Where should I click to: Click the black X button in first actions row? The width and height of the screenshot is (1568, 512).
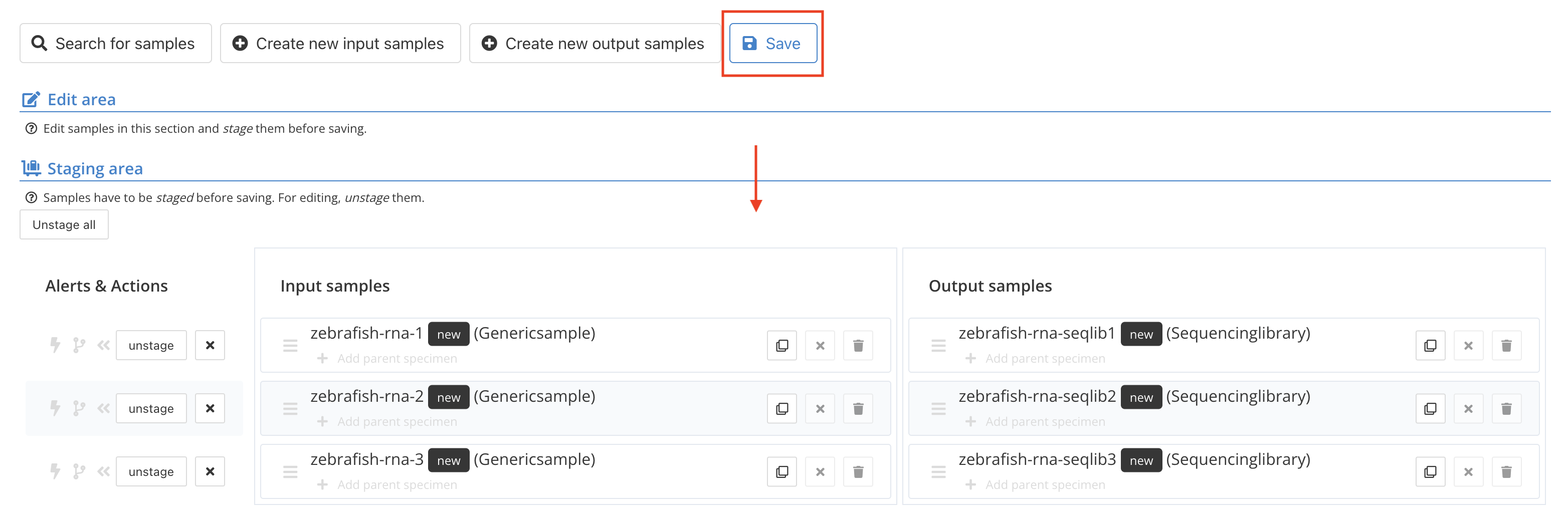pos(210,345)
